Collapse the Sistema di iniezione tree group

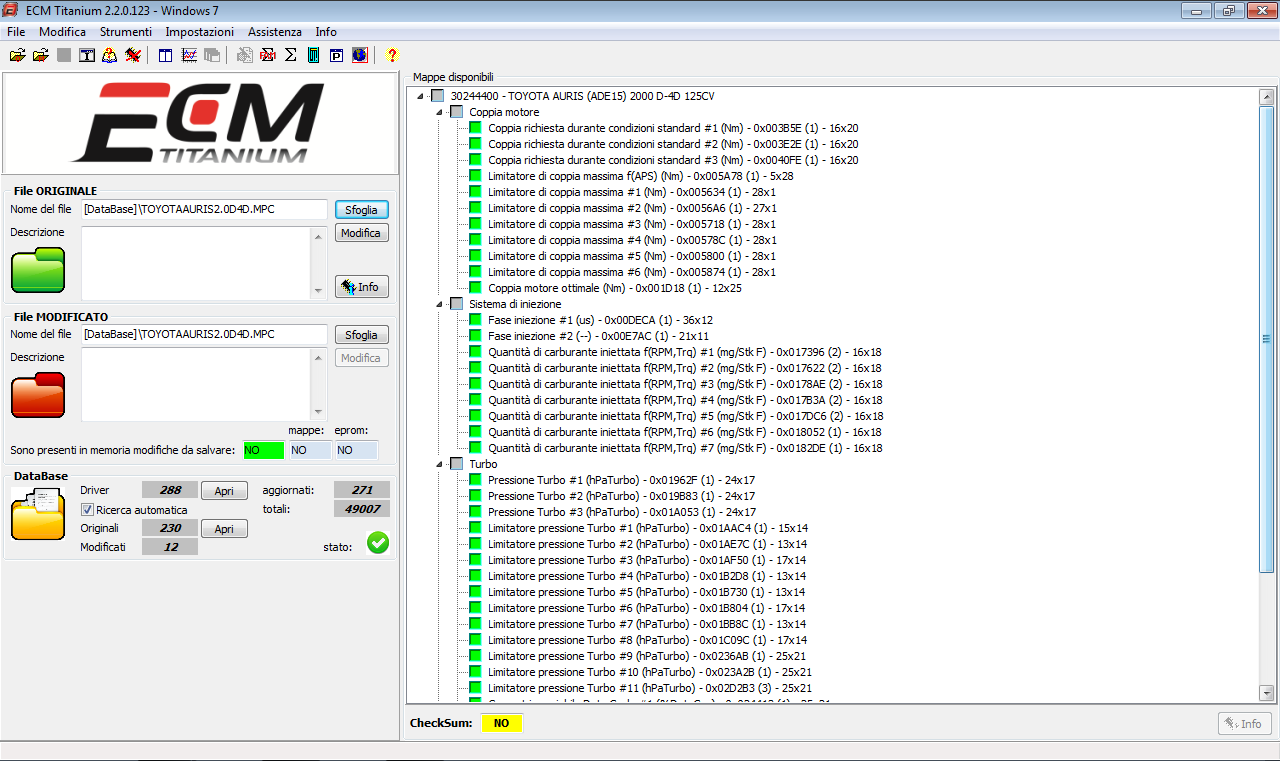tap(439, 304)
